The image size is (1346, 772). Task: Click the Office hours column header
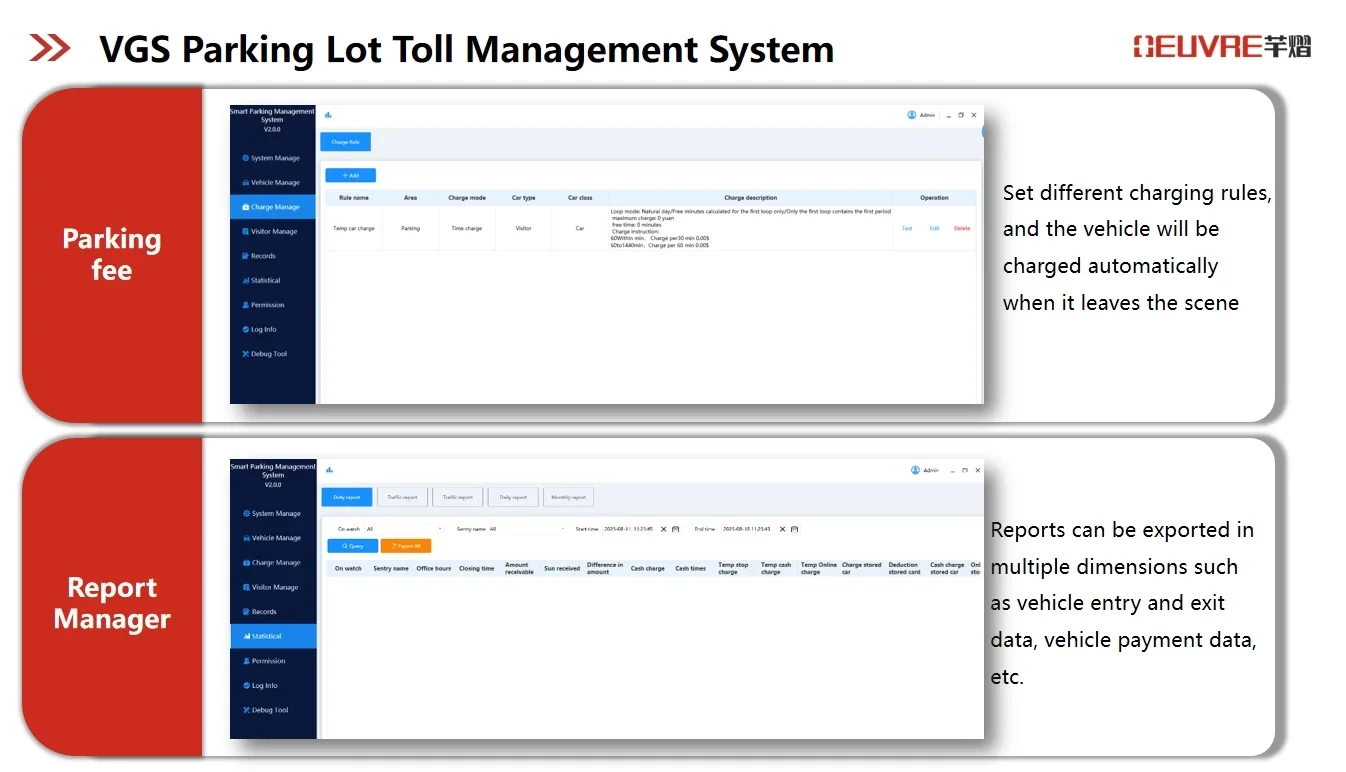tap(434, 568)
